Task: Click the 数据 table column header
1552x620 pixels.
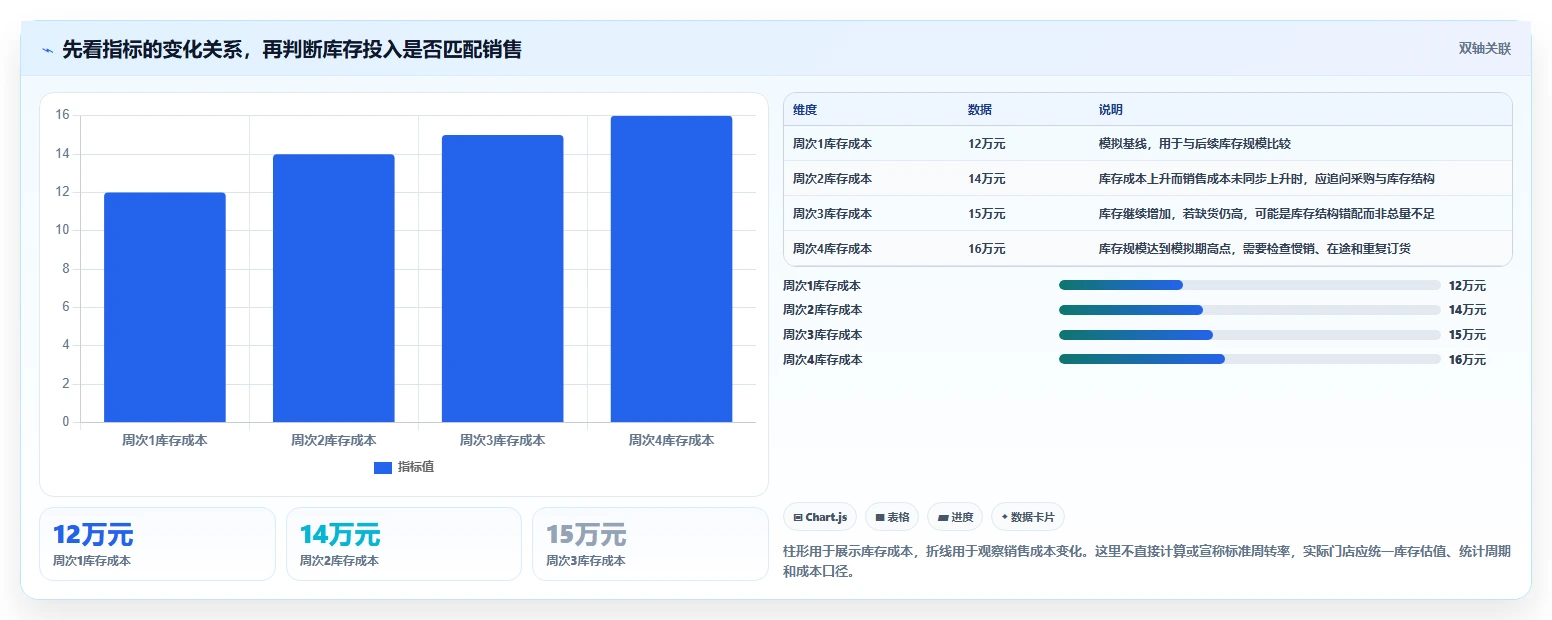Action: click(980, 110)
